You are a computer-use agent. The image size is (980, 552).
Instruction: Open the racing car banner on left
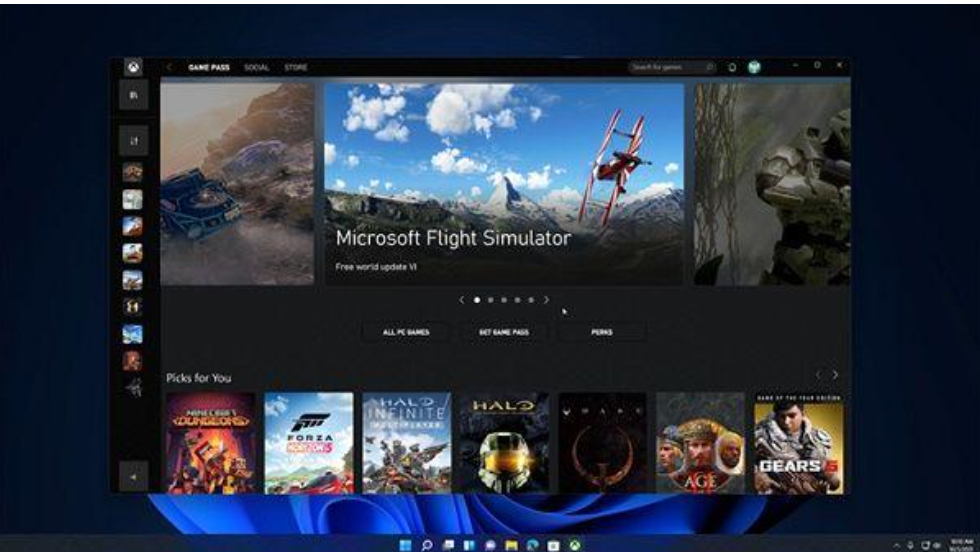pos(237,184)
